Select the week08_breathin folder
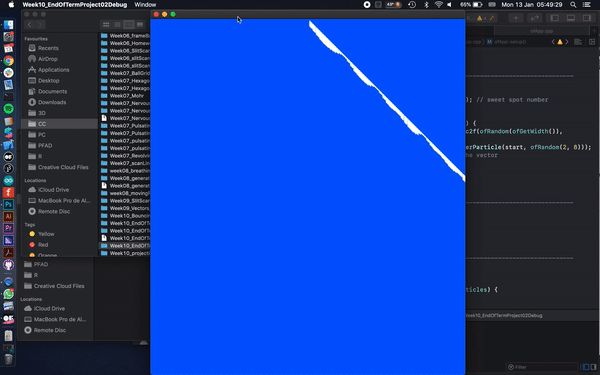This screenshot has width=600, height=375. [x=125, y=171]
